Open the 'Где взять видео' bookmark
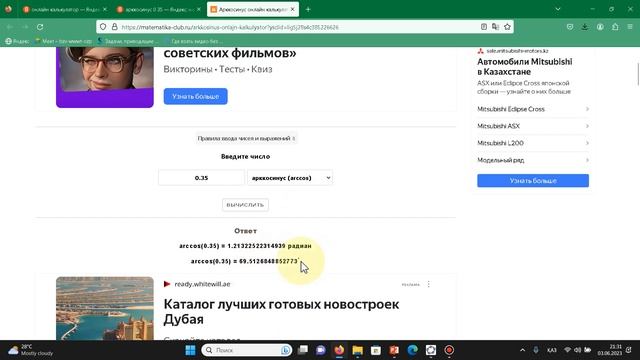 (x=193, y=41)
